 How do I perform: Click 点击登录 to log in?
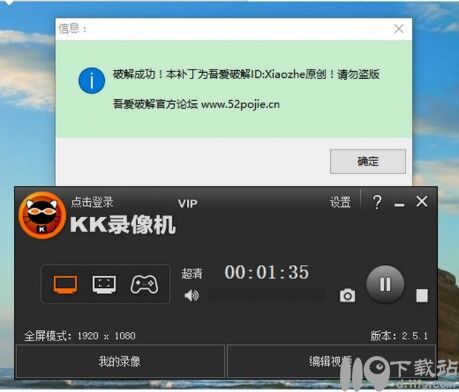pyautogui.click(x=92, y=202)
